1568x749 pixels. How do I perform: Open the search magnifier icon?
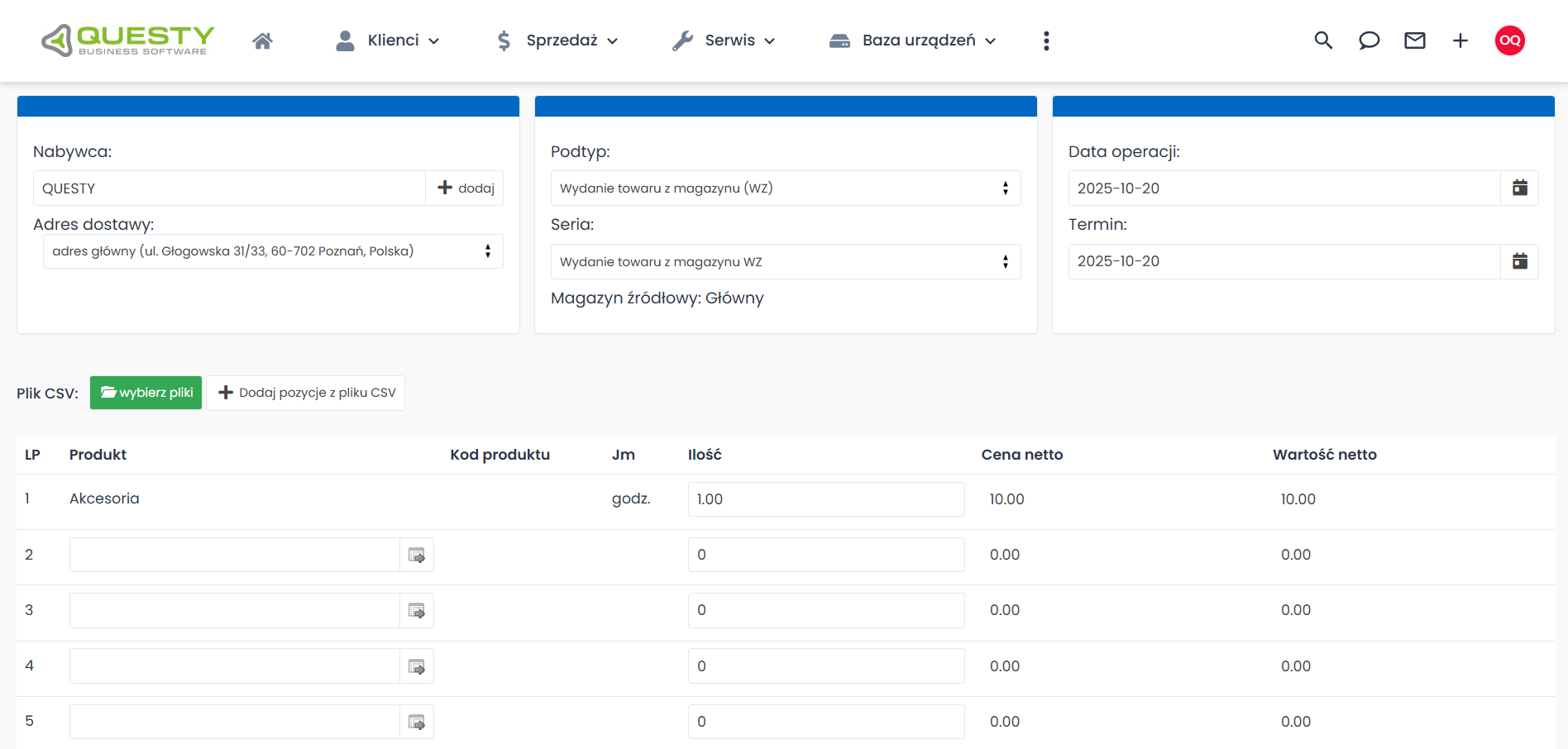[x=1323, y=41]
